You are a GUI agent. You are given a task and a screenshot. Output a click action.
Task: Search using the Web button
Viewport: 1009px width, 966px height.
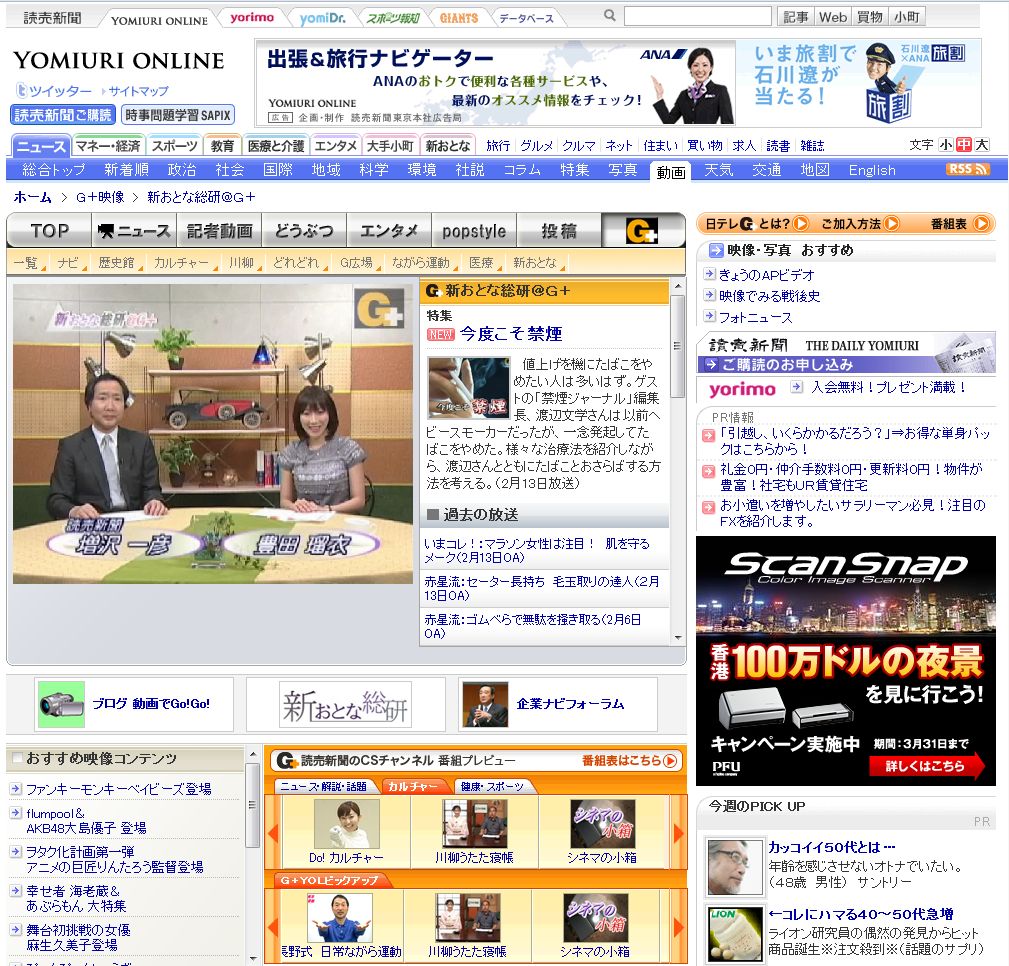(x=833, y=17)
